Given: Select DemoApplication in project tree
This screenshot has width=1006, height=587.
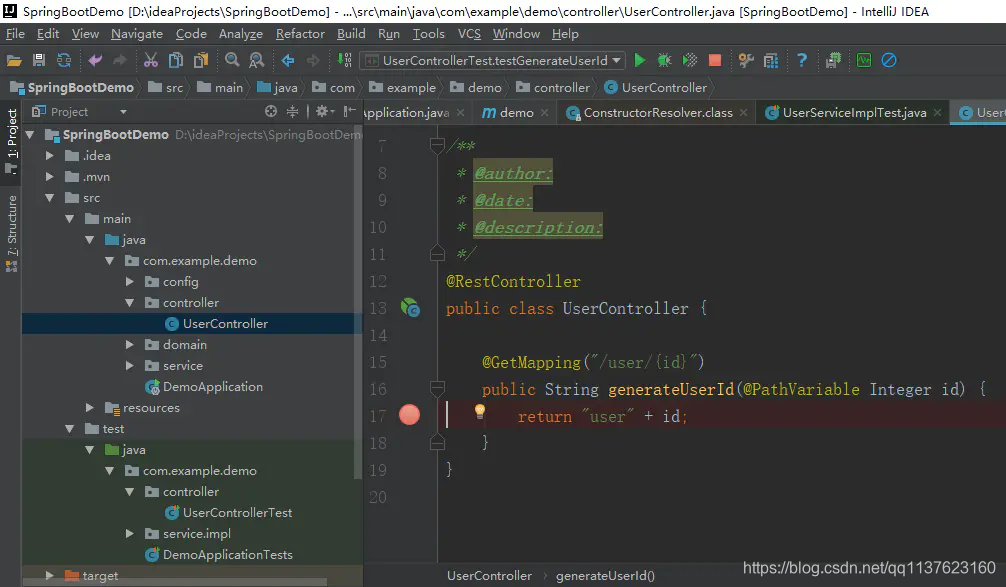Looking at the screenshot, I should point(212,387).
